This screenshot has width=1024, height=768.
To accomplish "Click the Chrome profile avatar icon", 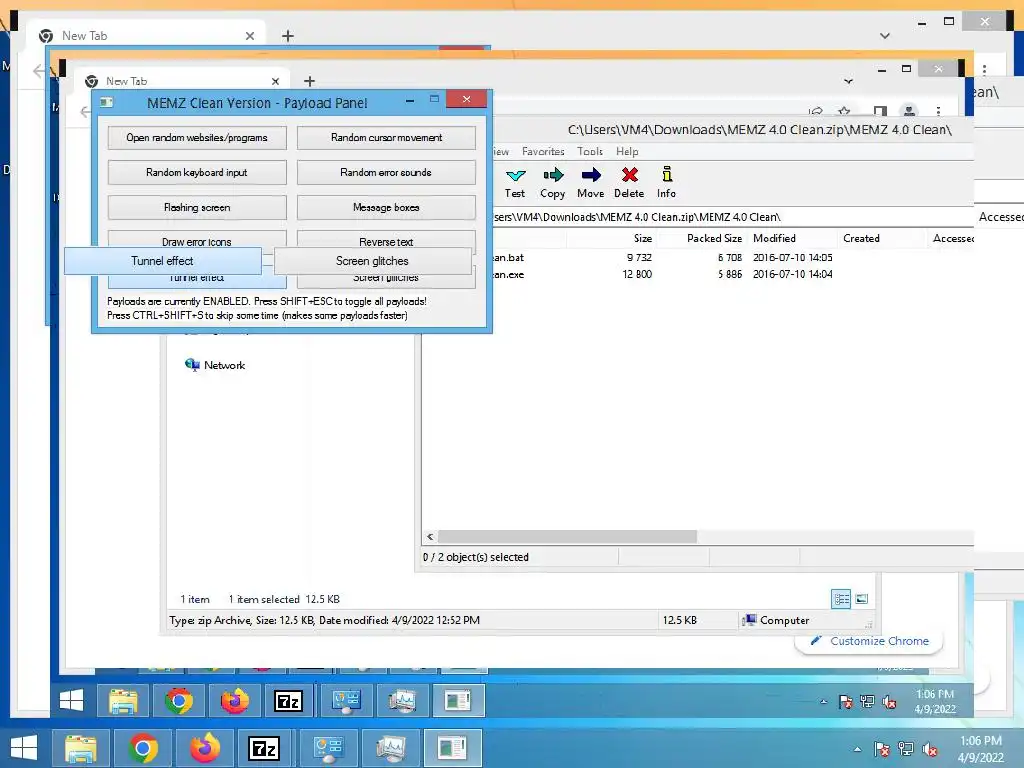I will (909, 112).
